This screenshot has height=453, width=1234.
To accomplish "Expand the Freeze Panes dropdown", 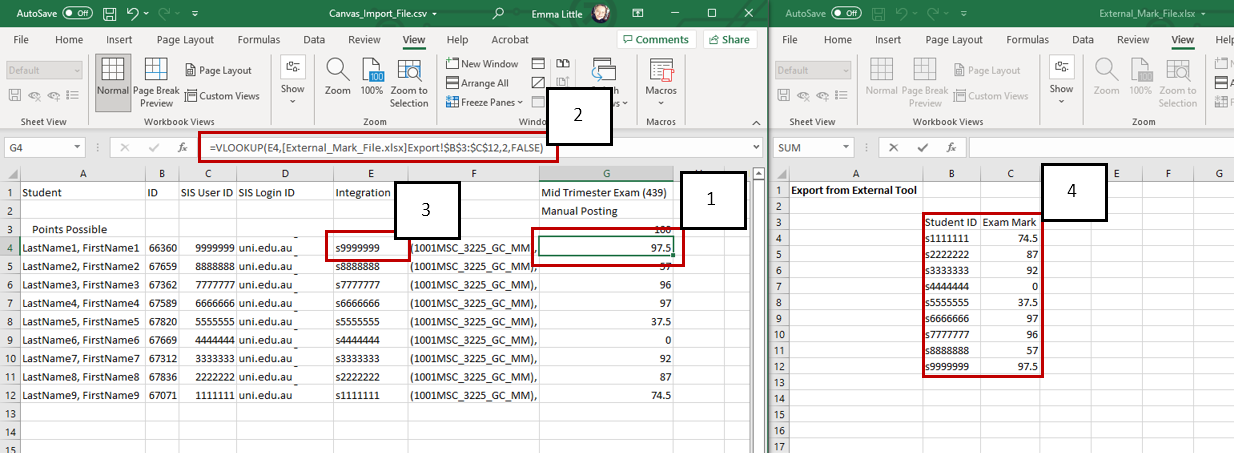I will (486, 102).
